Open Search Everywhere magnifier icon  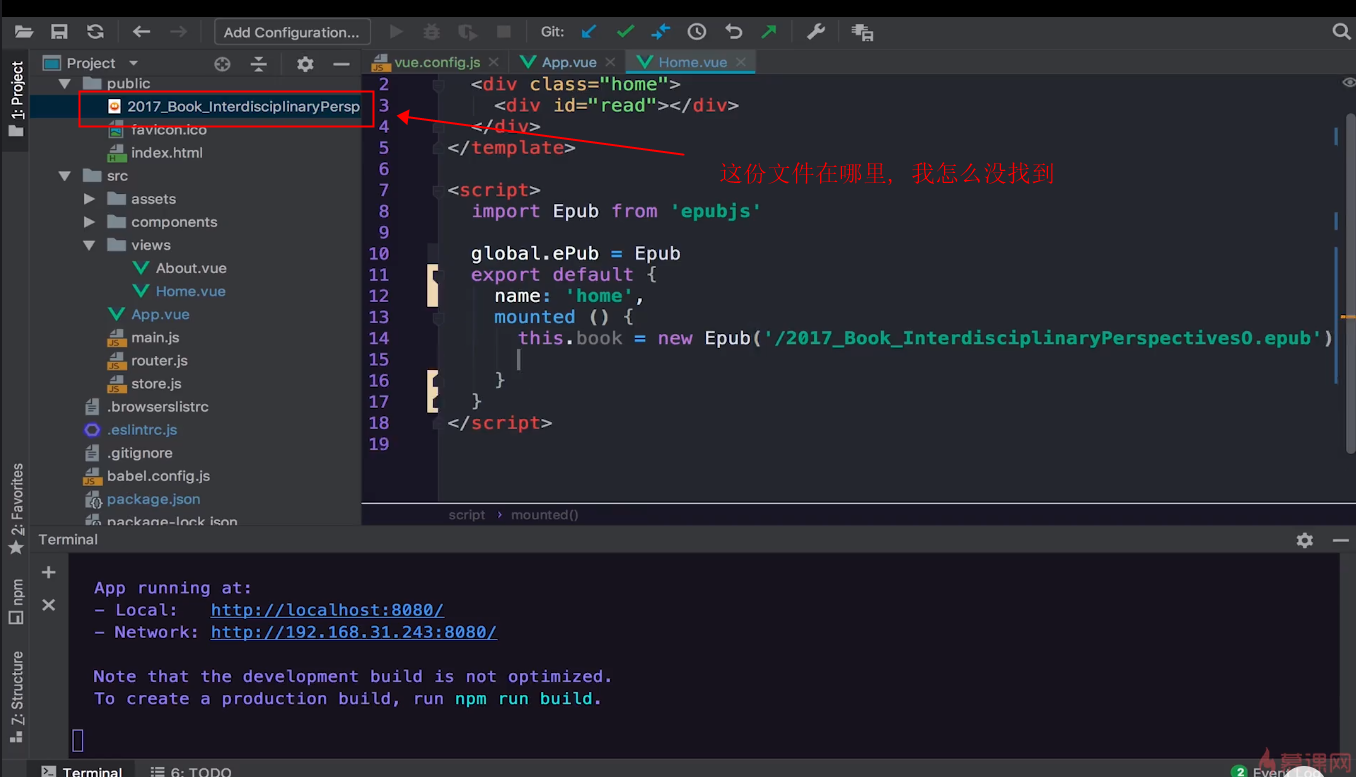[x=1342, y=32]
